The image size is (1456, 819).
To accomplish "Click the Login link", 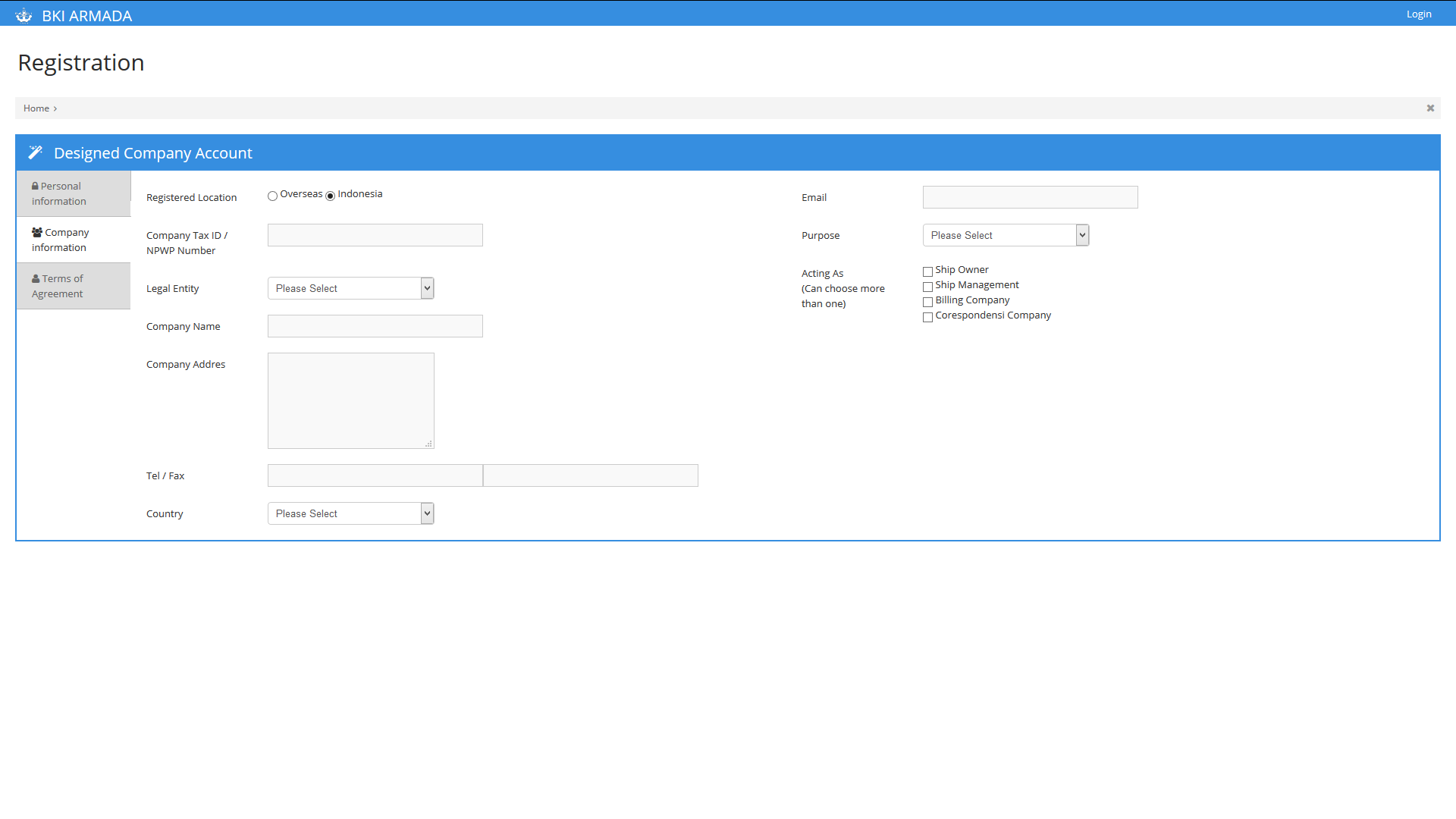I will [x=1419, y=14].
